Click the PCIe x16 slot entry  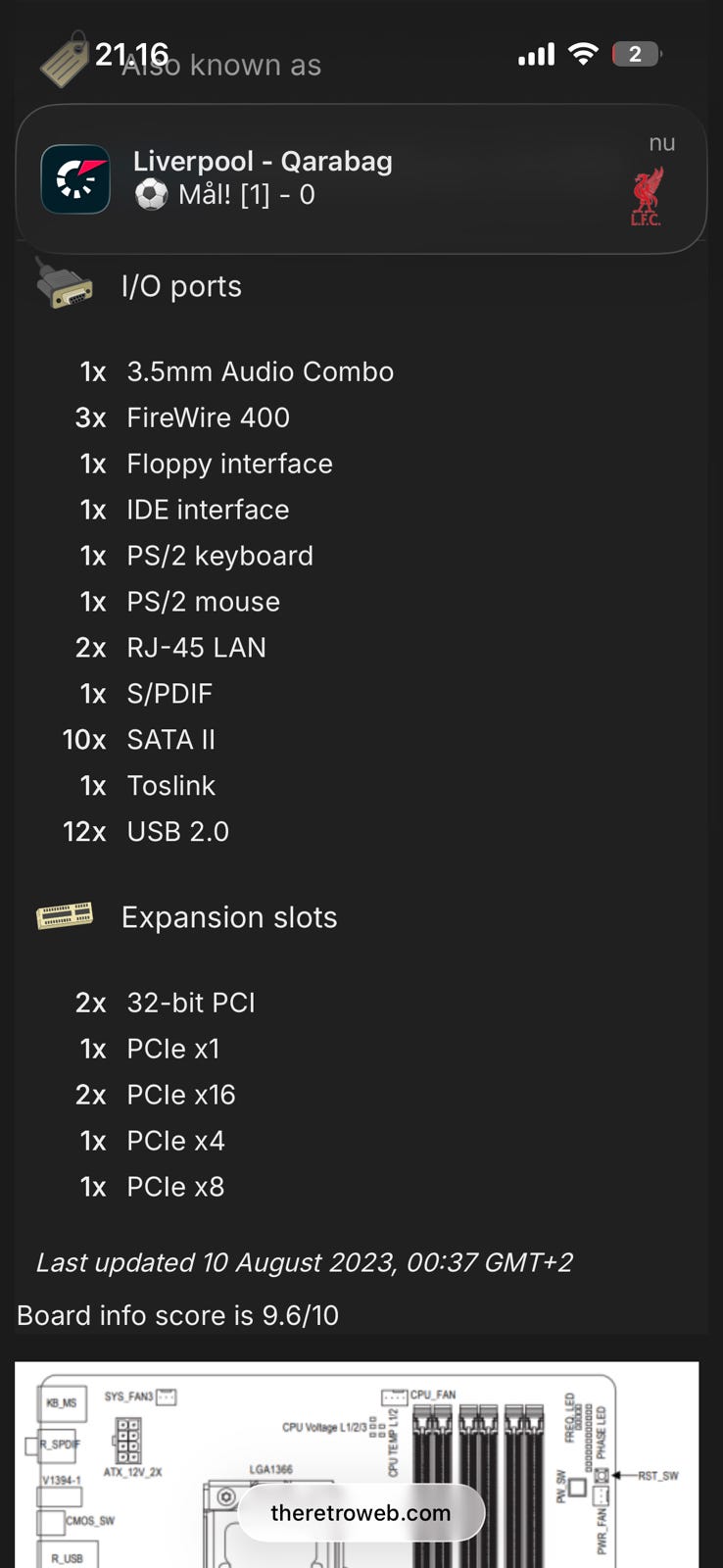tap(181, 1095)
